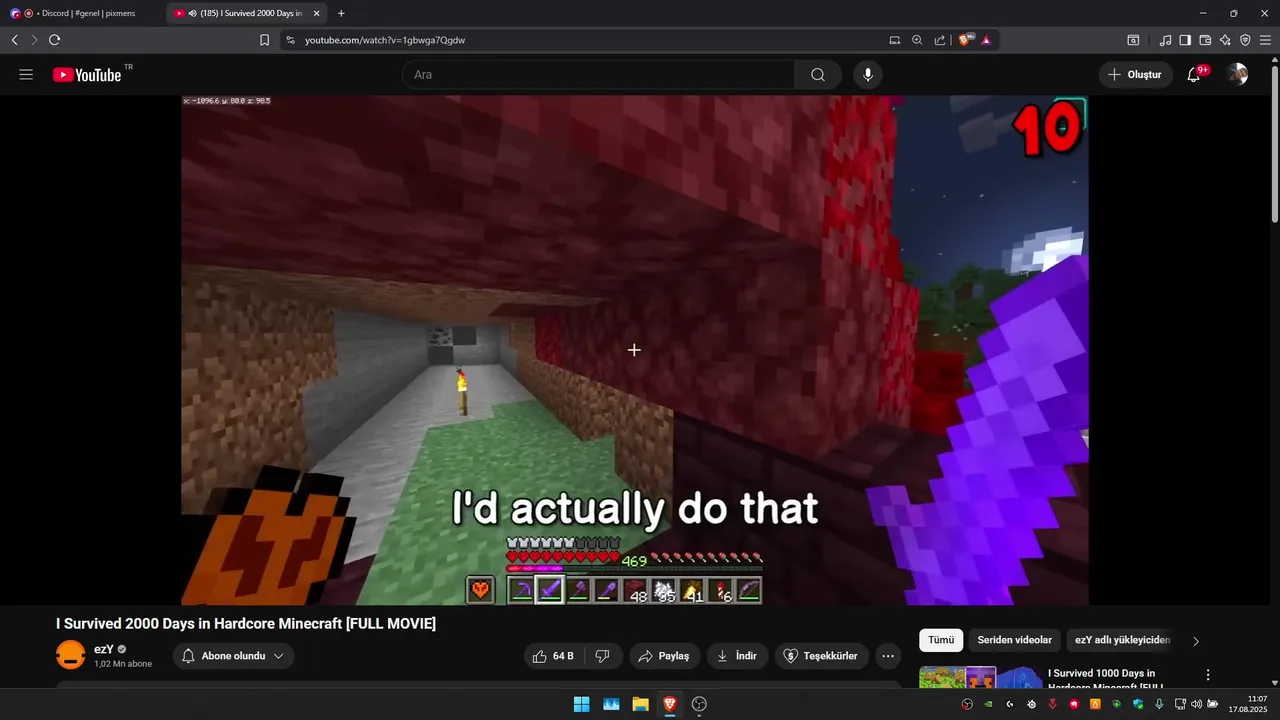Screen dimensions: 1280x720
Task: Open Brave Wallet icon
Action: click(1205, 40)
